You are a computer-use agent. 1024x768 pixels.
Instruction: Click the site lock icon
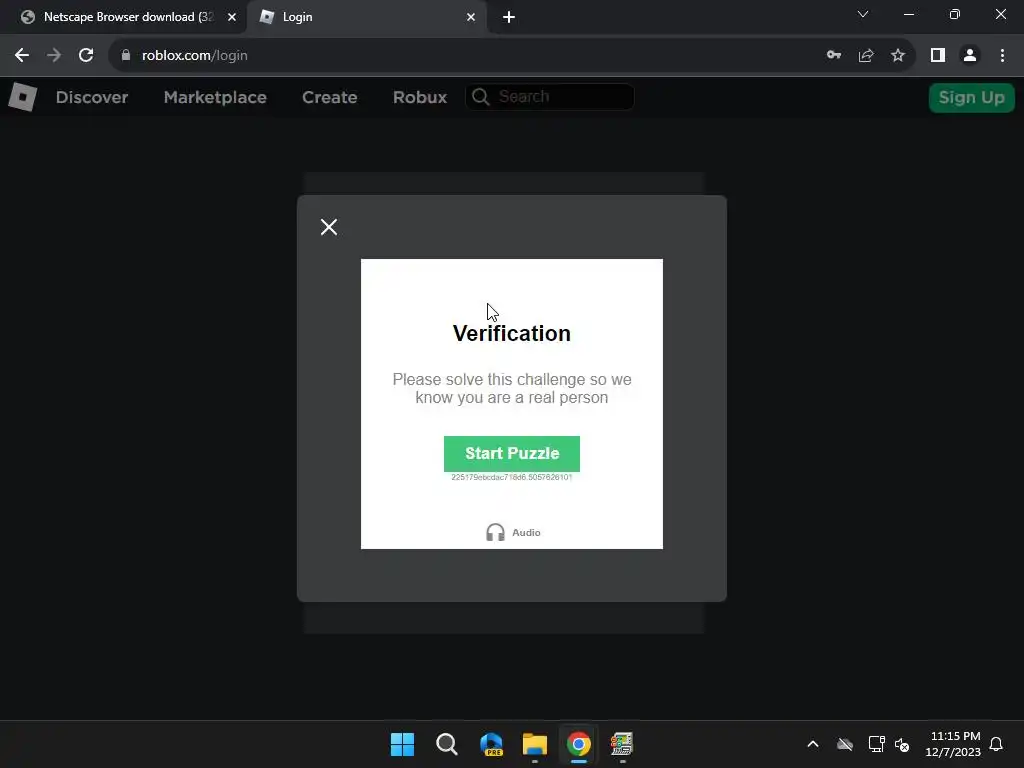pos(126,56)
